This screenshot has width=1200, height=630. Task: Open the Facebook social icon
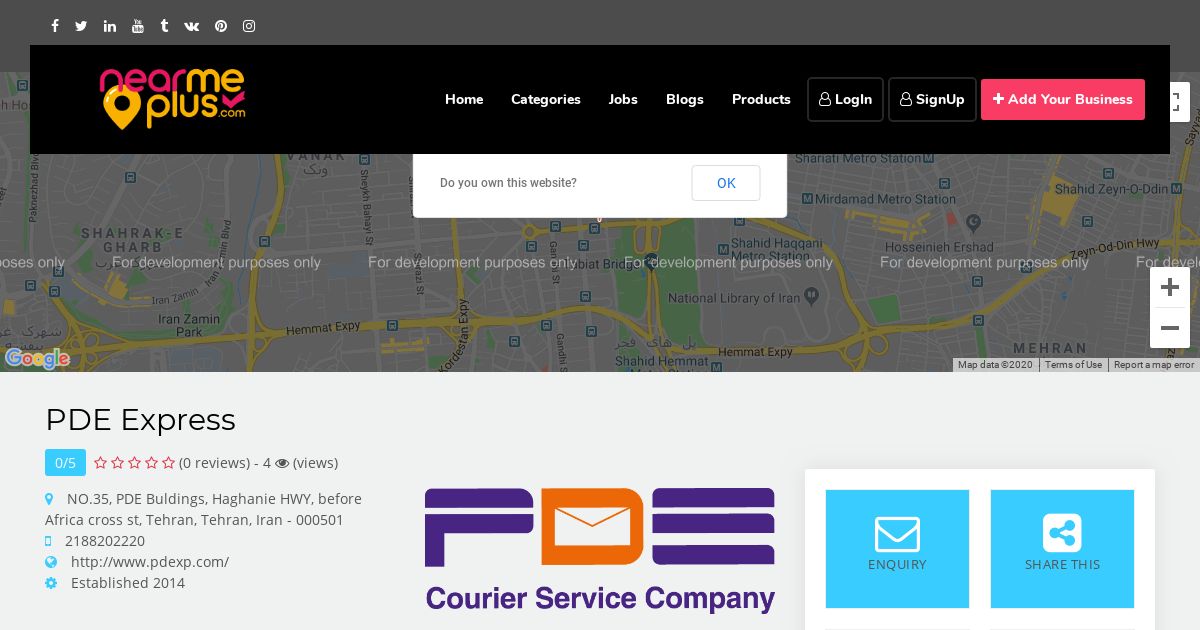click(55, 26)
